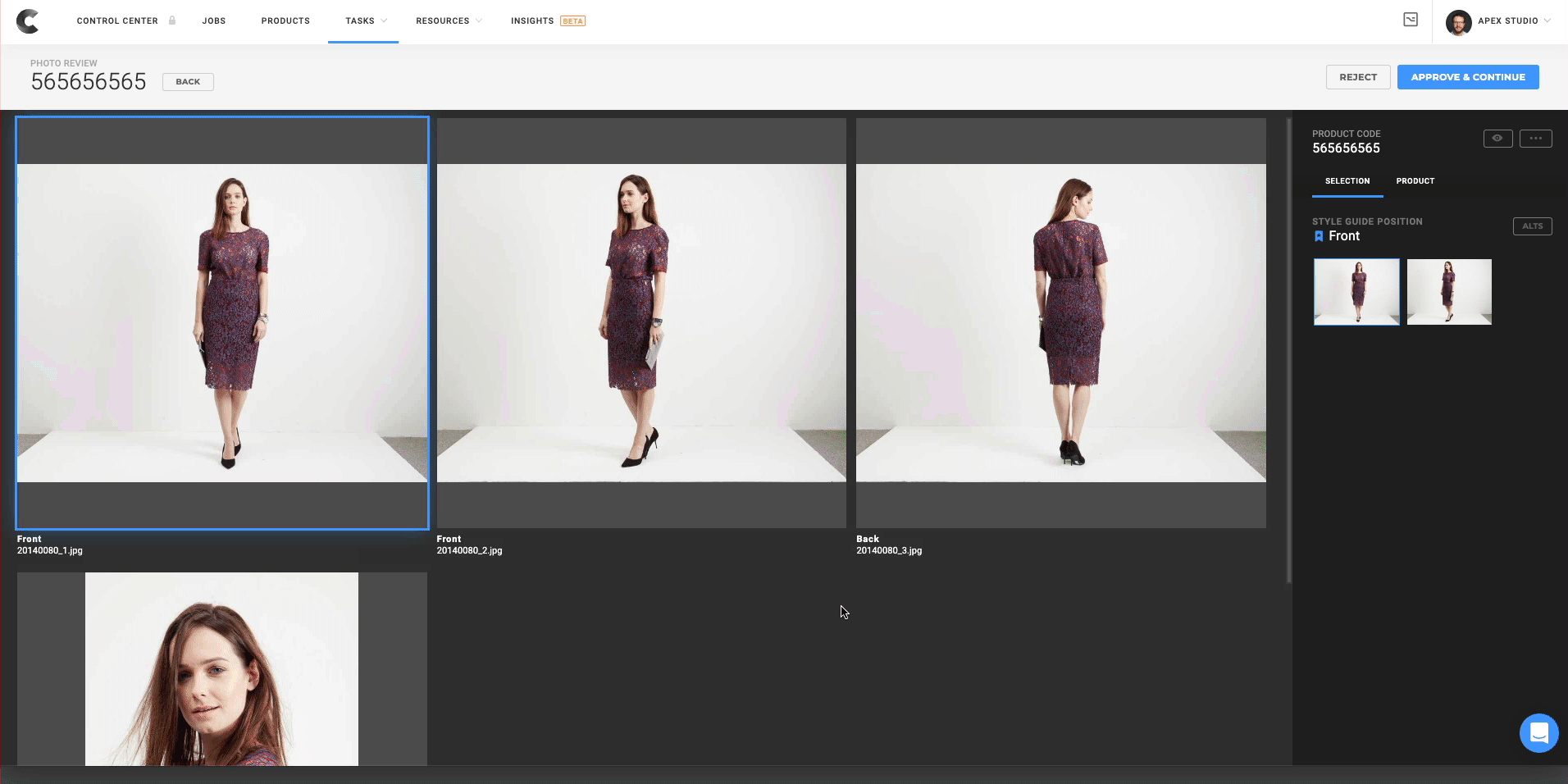Click the lock icon beside Control Center
This screenshot has height=784, width=1568.
[172, 21]
